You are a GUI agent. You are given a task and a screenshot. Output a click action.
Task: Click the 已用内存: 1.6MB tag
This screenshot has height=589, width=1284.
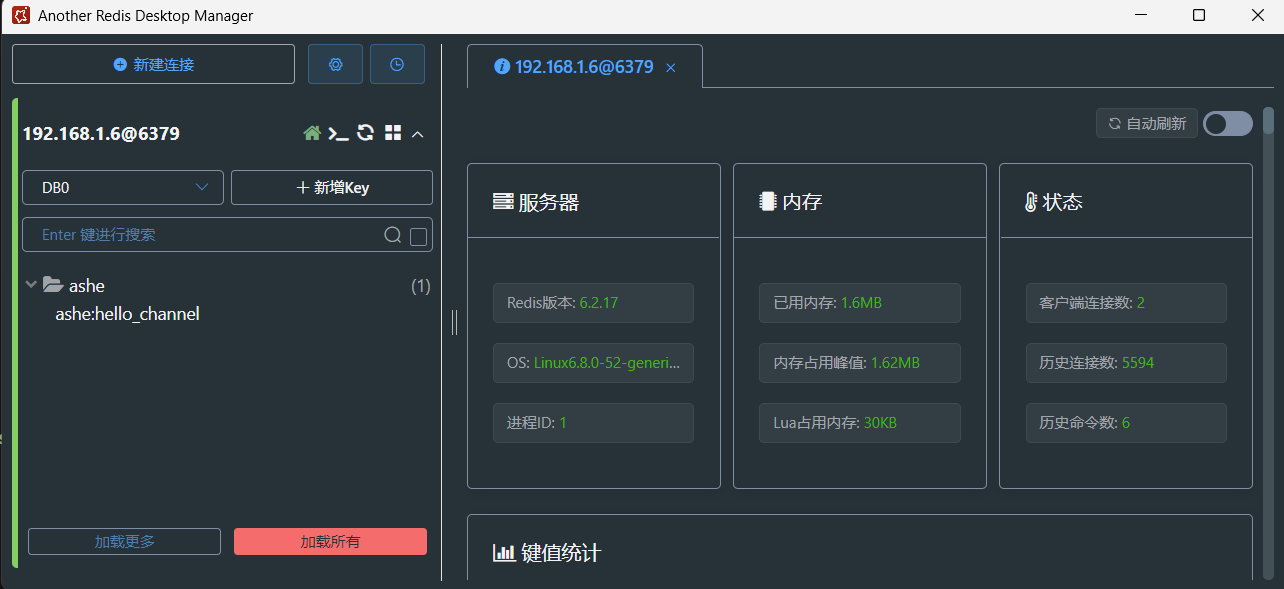[860, 303]
